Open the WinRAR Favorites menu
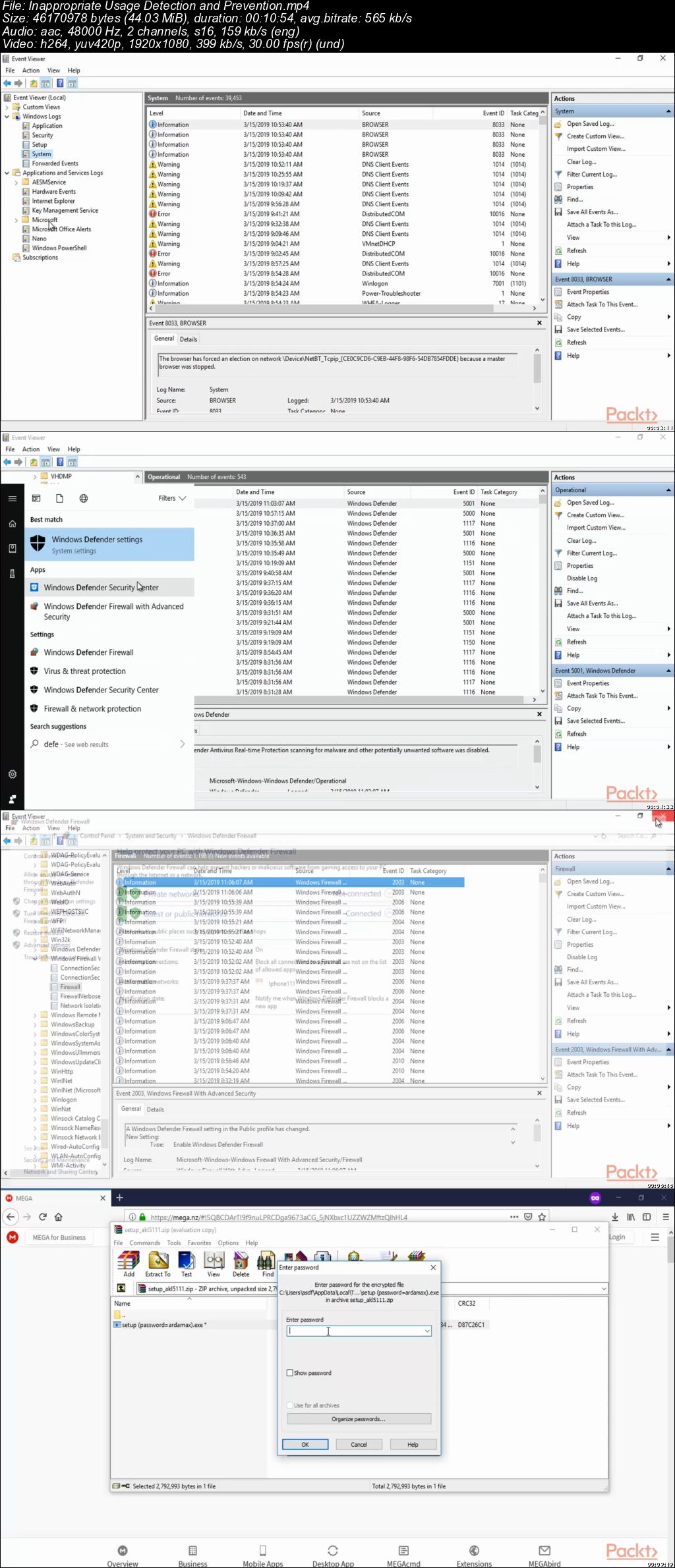Image resolution: width=675 pixels, height=1568 pixels. tap(199, 1243)
